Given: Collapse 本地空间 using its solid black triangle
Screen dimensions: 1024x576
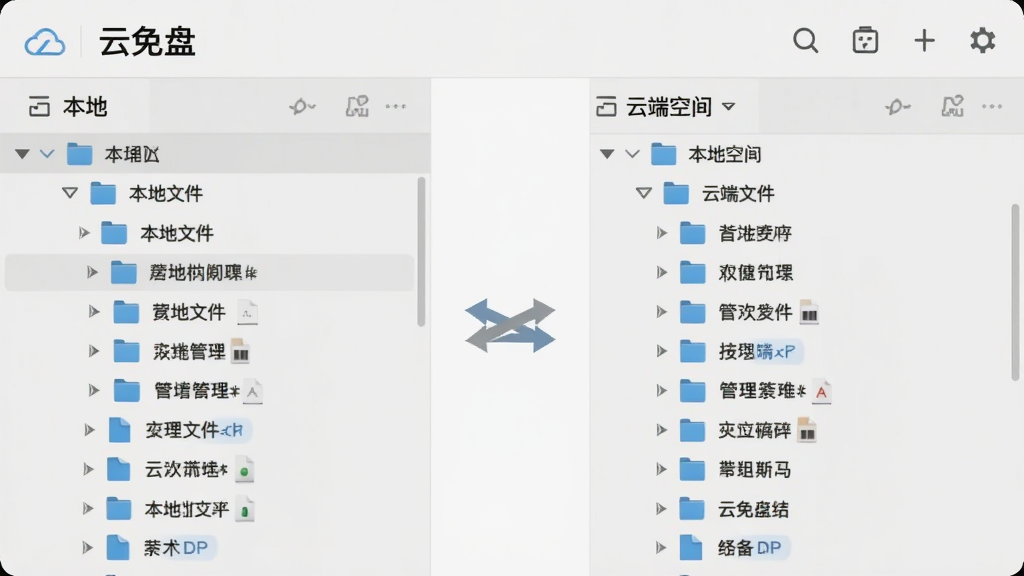Looking at the screenshot, I should click(607, 154).
